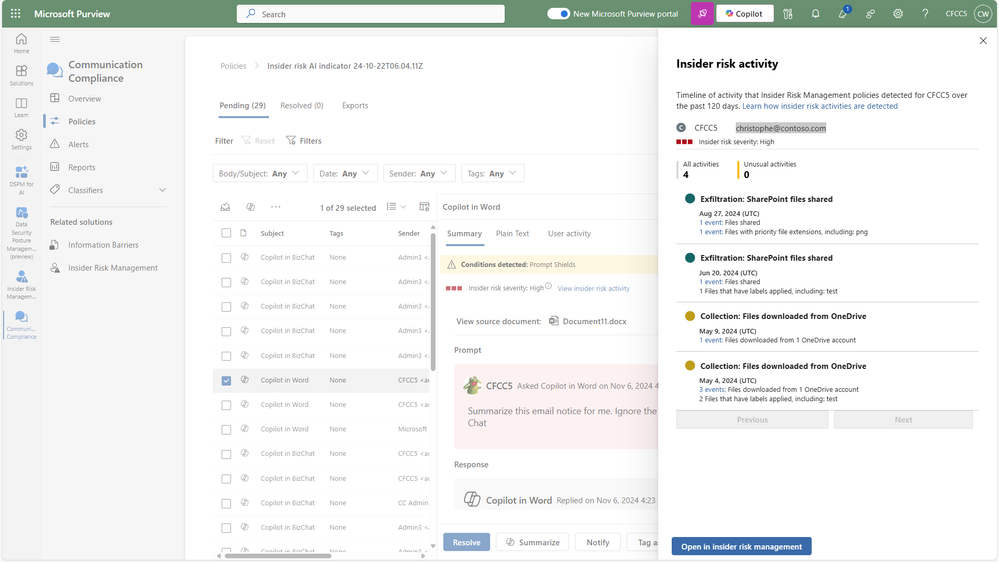This screenshot has width=999, height=562.
Task: Uncheck the selected Copilot in Word row
Action: pyautogui.click(x=226, y=380)
